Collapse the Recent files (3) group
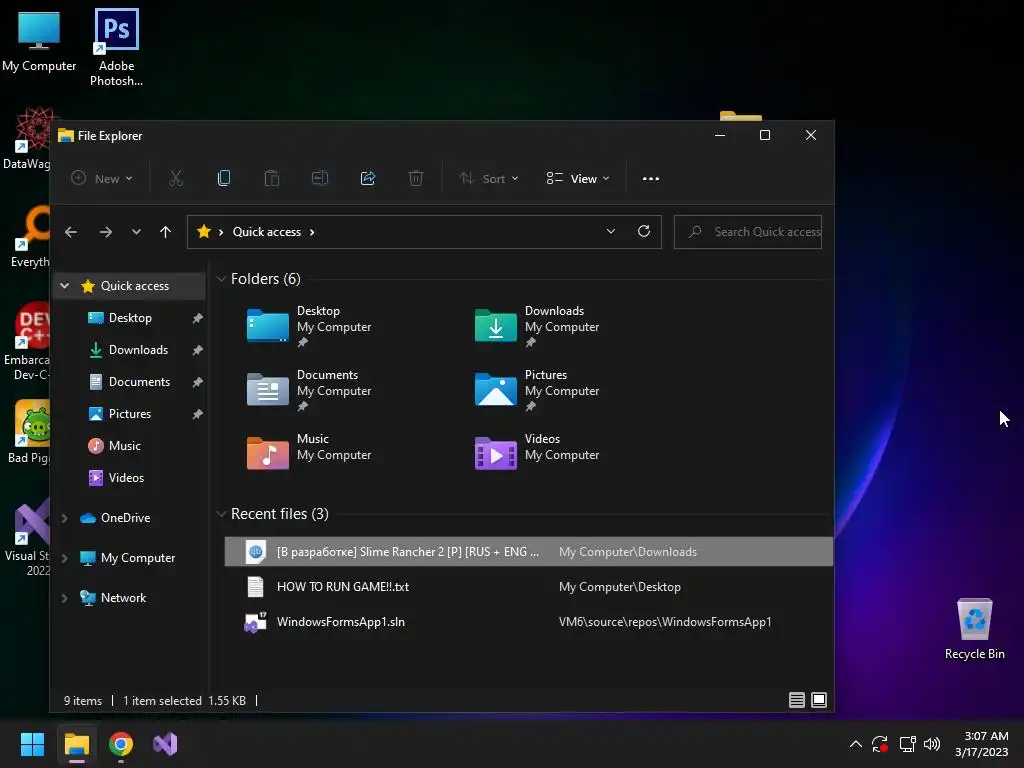1024x768 pixels. 221,514
